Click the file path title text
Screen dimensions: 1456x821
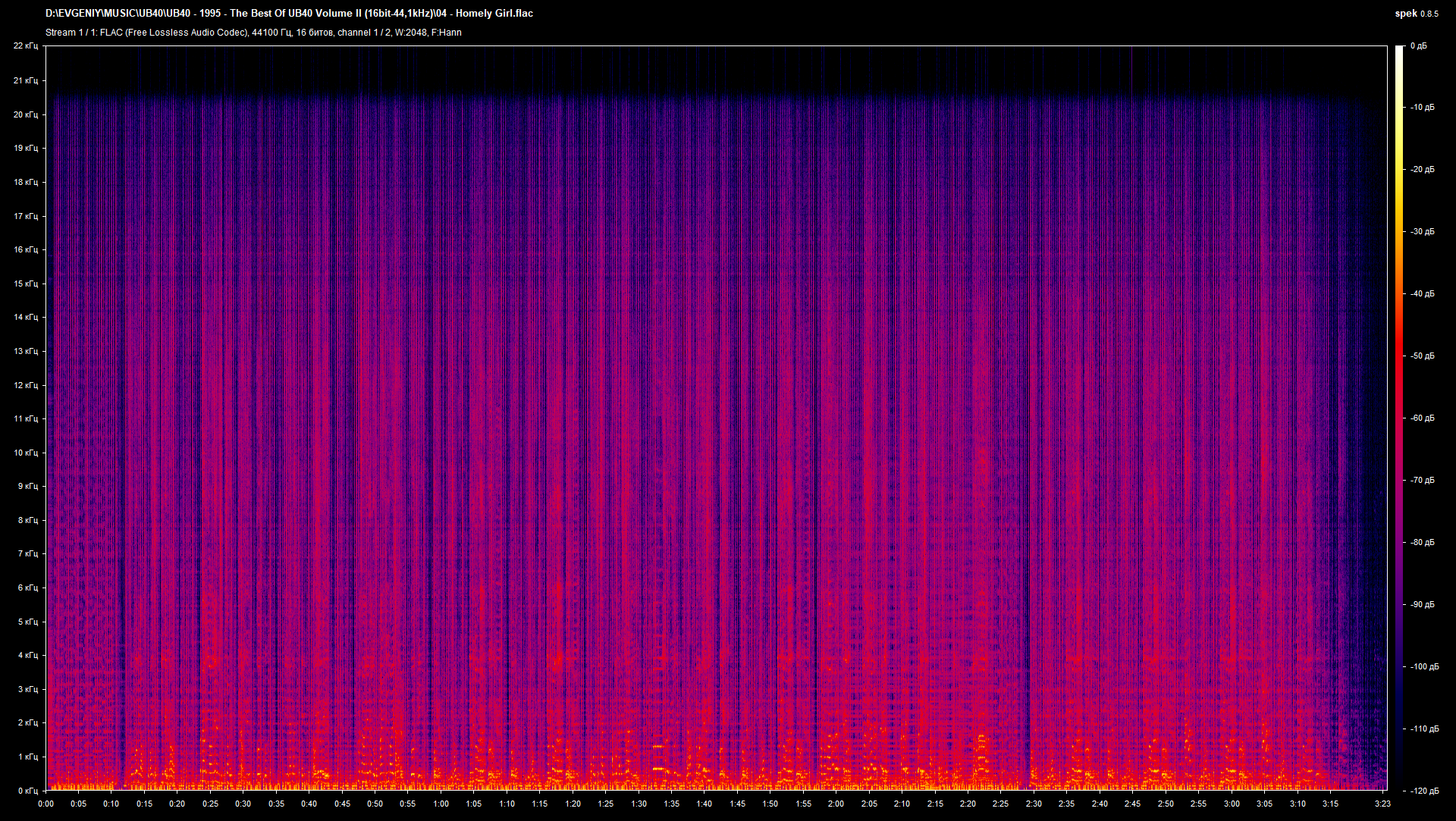click(x=289, y=14)
